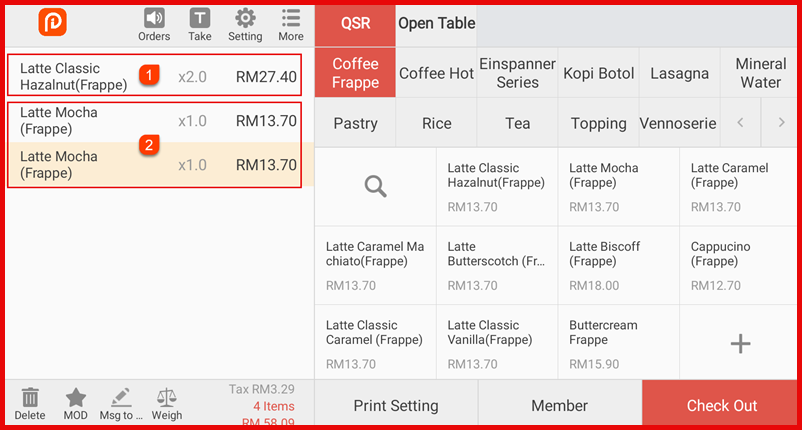Add Latte Biscoff (Frappe) to order
Screen dimensions: 802x430
click(x=618, y=265)
